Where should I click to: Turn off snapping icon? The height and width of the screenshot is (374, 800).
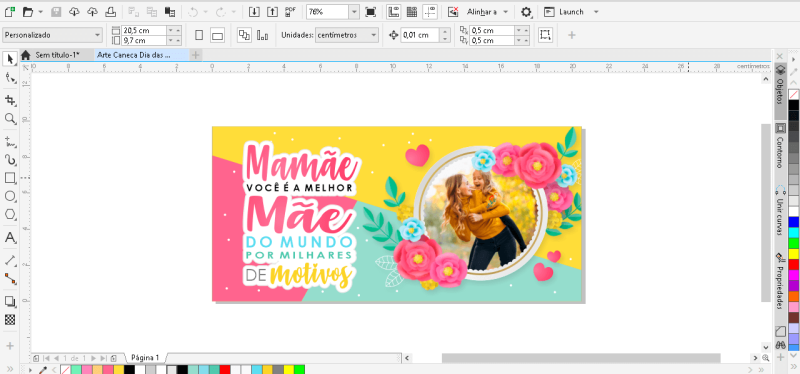click(453, 11)
